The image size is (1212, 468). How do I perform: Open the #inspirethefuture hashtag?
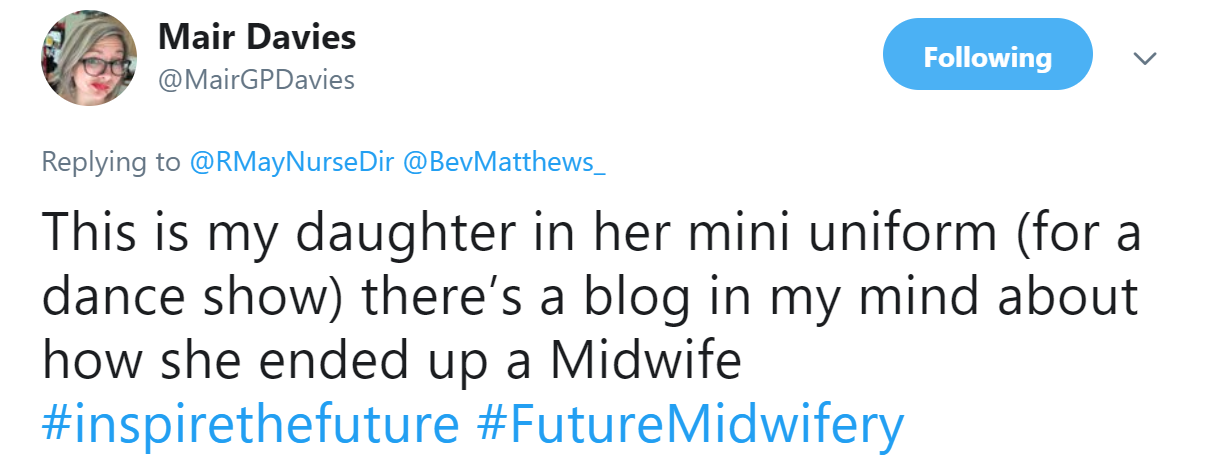point(250,423)
